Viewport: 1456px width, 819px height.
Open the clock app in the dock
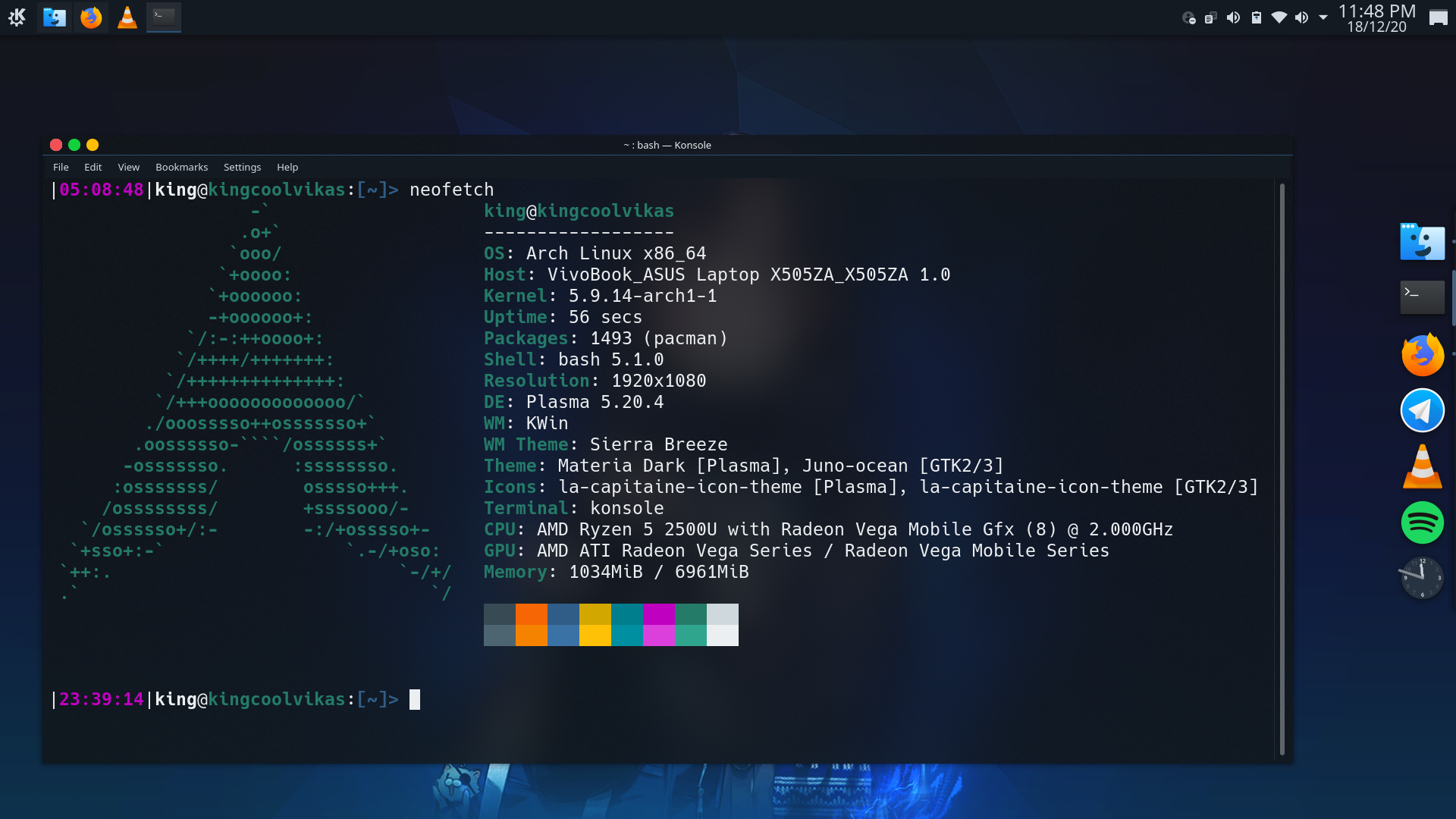click(x=1422, y=579)
